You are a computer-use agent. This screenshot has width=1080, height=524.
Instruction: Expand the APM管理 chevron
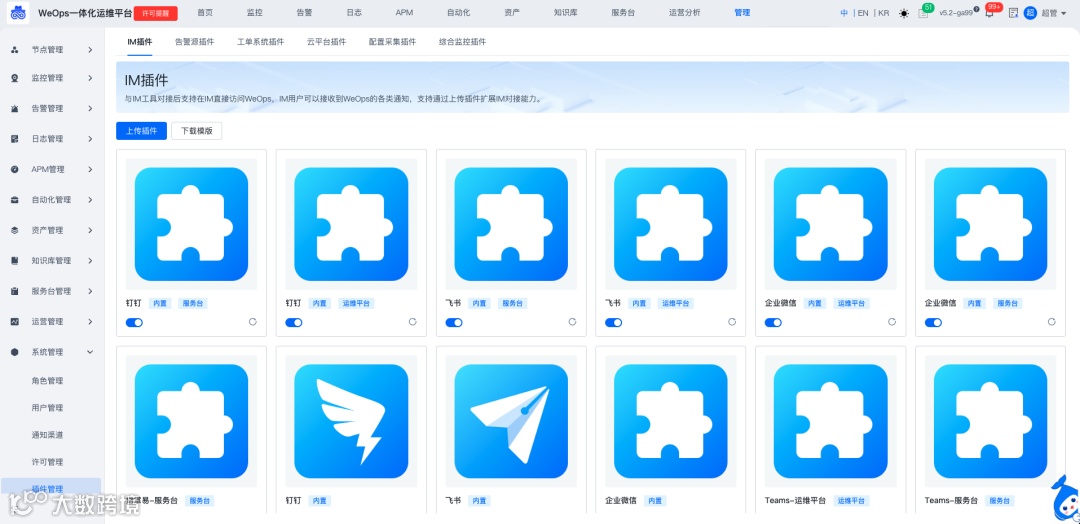pos(90,169)
